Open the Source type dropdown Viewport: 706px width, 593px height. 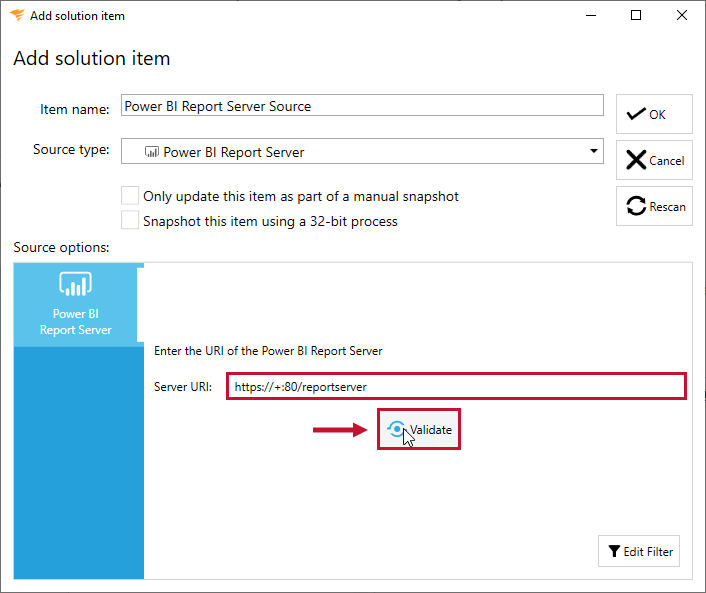tap(362, 151)
